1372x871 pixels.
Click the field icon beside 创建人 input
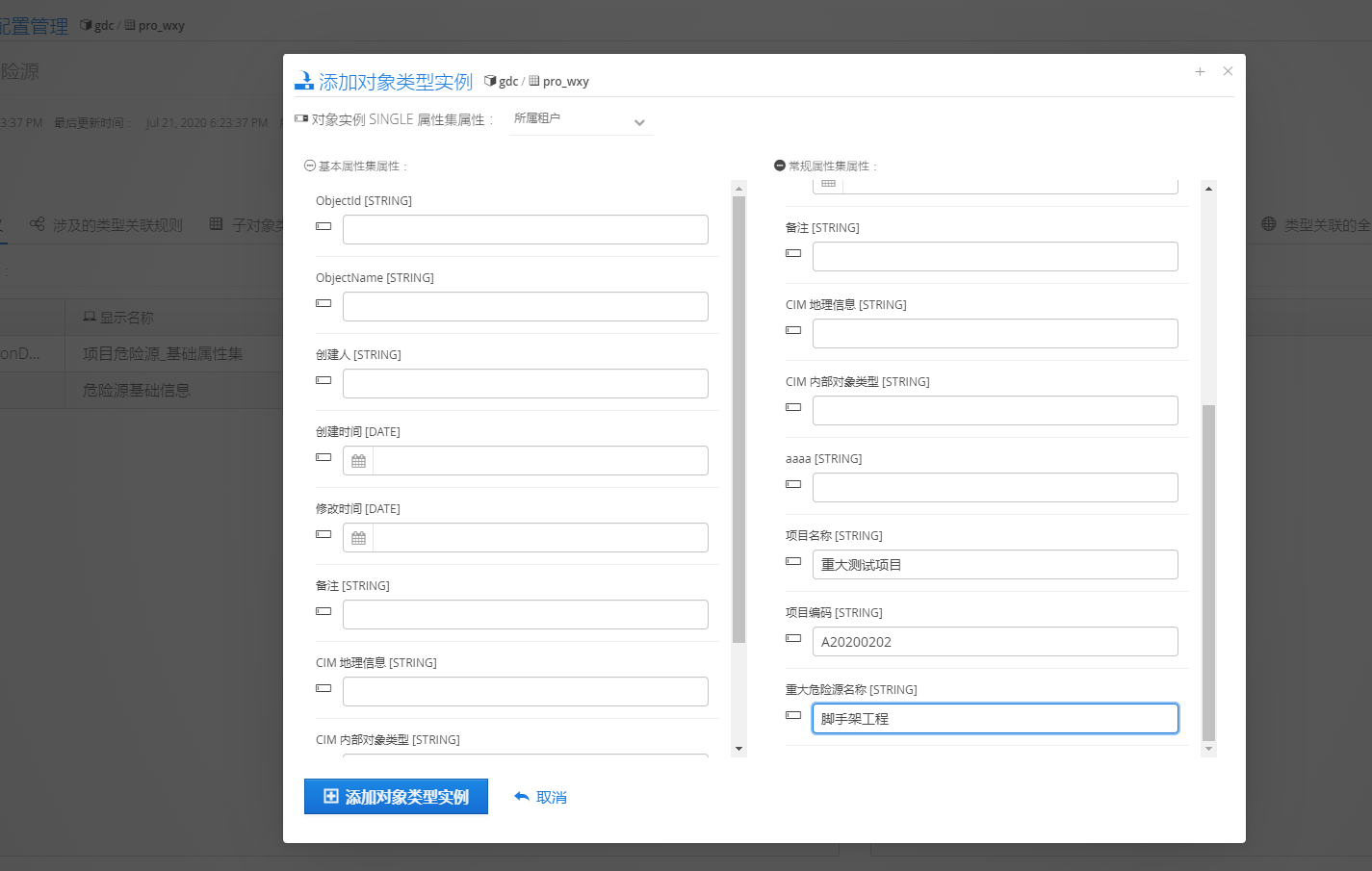click(x=324, y=380)
